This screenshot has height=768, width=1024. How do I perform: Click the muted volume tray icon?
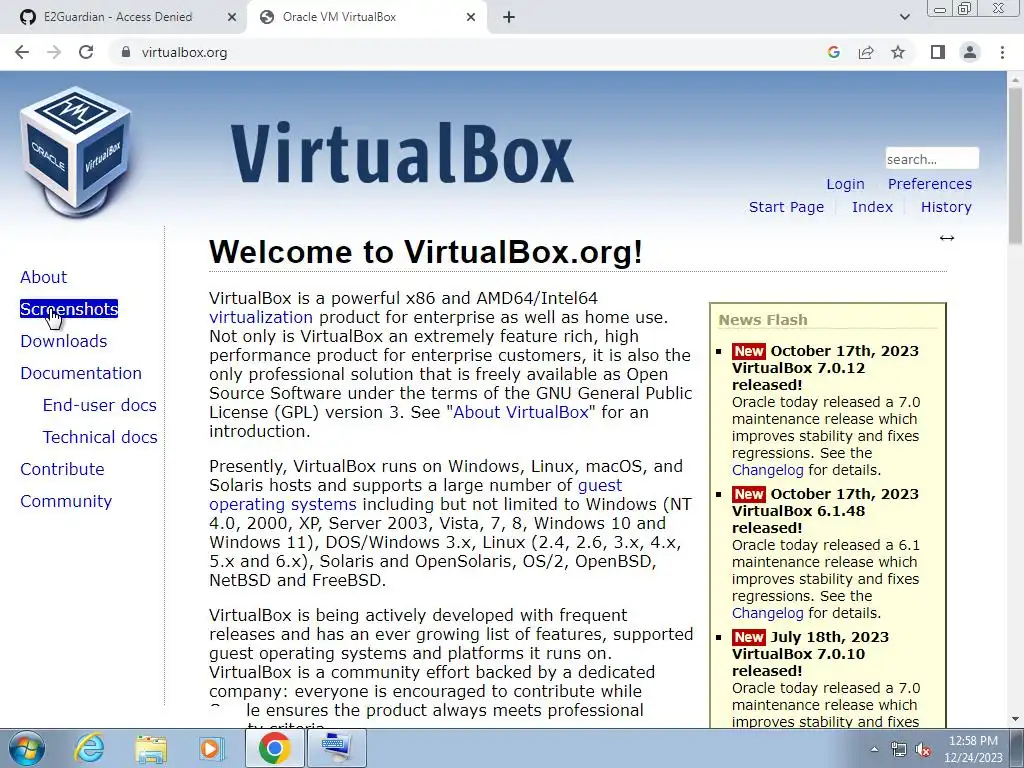(x=923, y=750)
